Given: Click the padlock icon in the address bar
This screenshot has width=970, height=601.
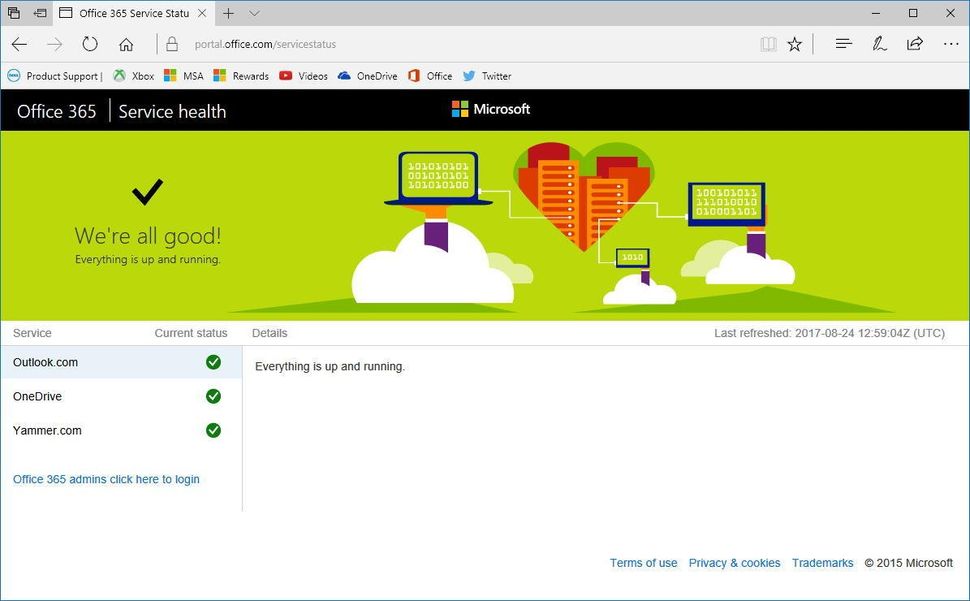Looking at the screenshot, I should (173, 44).
